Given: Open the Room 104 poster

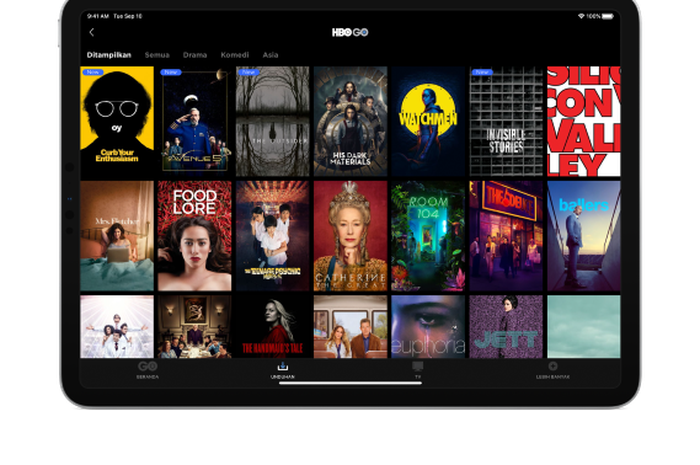Looking at the screenshot, I should pyautogui.click(x=428, y=236).
